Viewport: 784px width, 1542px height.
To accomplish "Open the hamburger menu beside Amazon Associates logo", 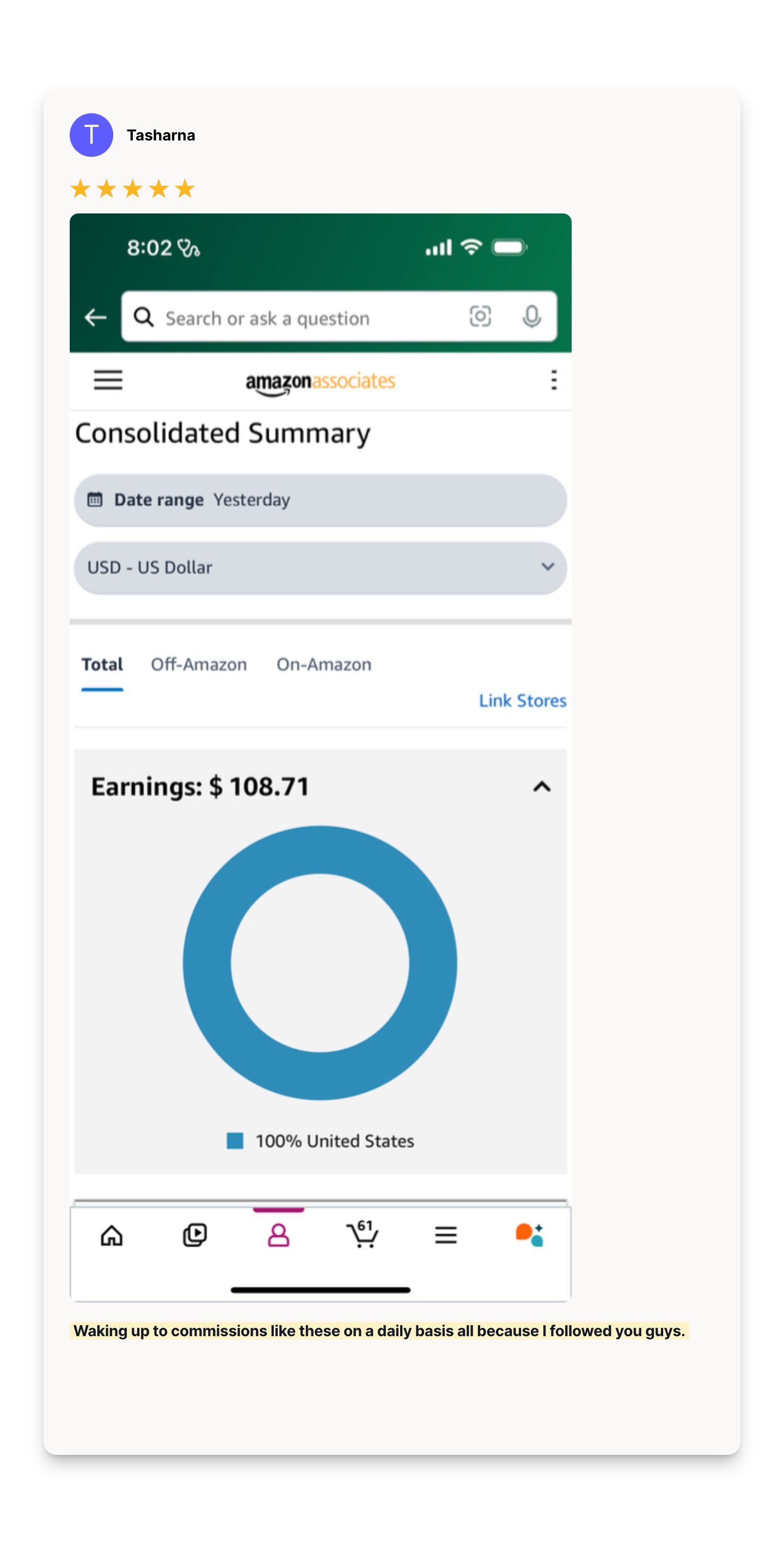I will click(x=108, y=380).
